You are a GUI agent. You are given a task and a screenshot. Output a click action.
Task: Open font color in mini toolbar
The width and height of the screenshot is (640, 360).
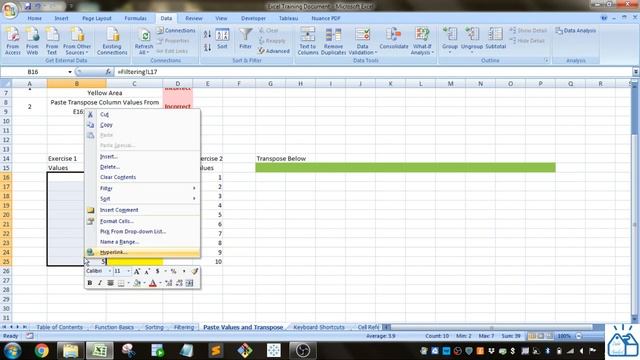click(153, 283)
